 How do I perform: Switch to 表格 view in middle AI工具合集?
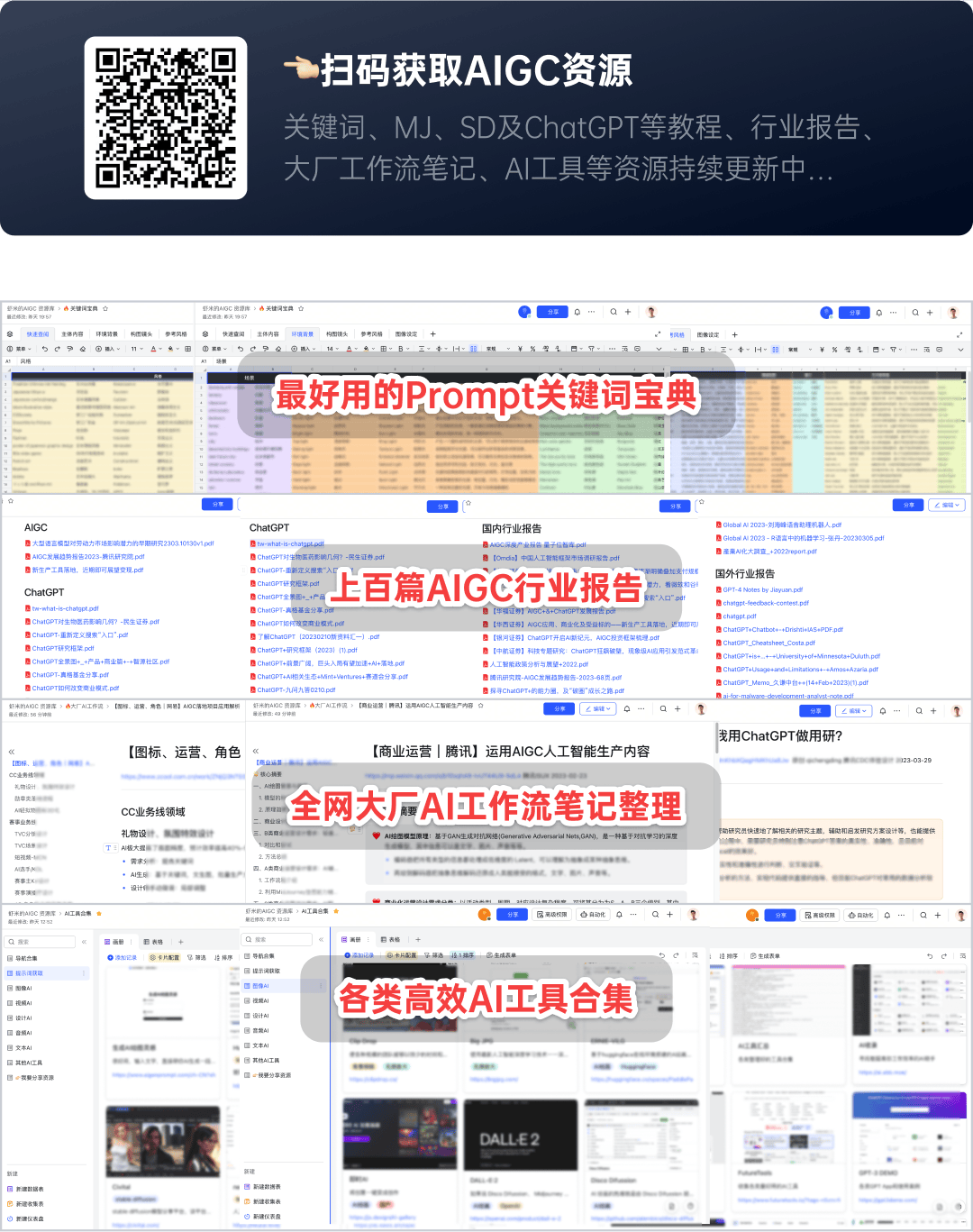click(391, 940)
